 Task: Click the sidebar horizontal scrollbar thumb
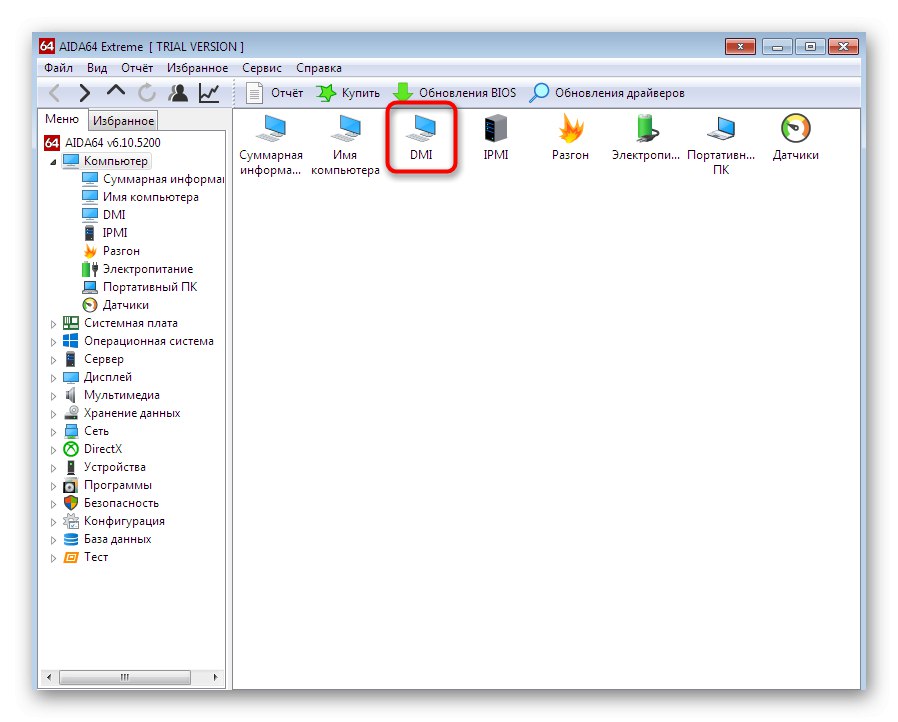click(125, 677)
